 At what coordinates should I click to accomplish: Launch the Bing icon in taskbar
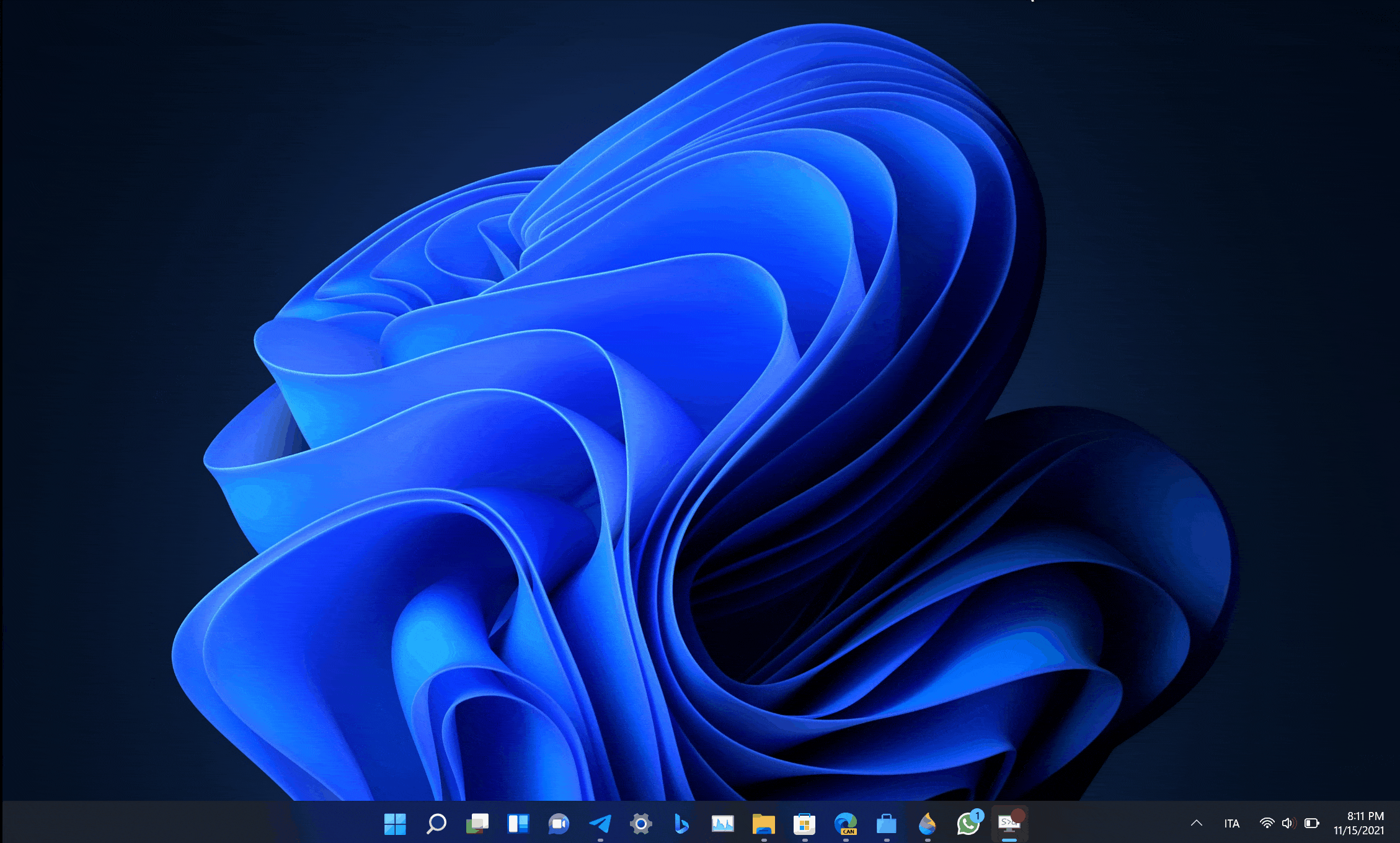[681, 824]
